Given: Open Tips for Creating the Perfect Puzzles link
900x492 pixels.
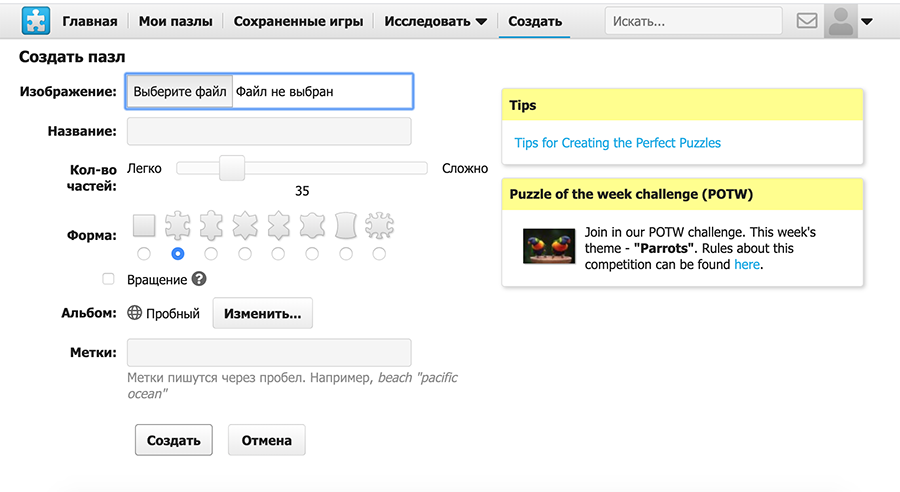Looking at the screenshot, I should pyautogui.click(x=617, y=143).
